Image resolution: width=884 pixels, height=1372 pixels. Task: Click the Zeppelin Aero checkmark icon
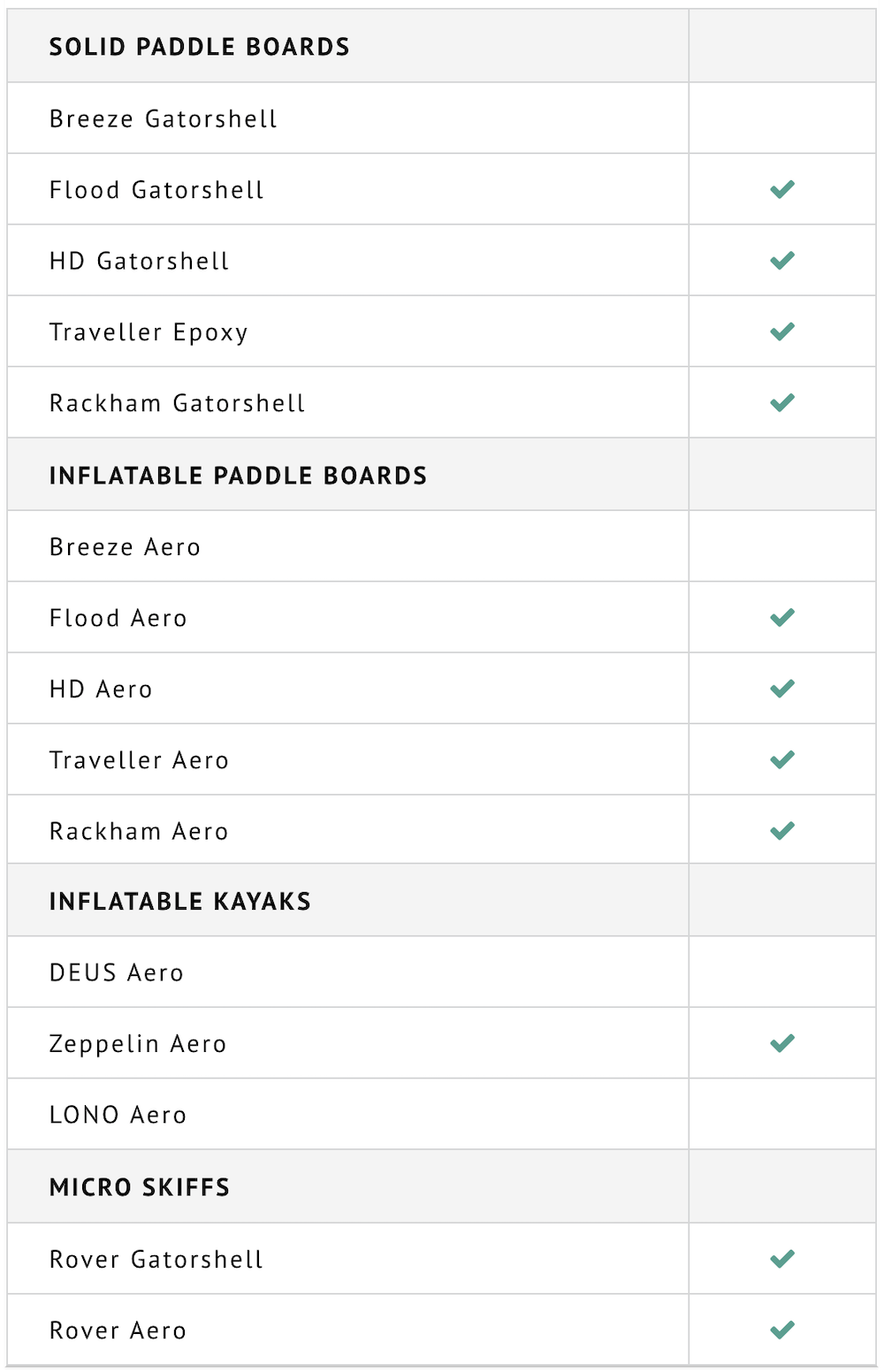782,1044
